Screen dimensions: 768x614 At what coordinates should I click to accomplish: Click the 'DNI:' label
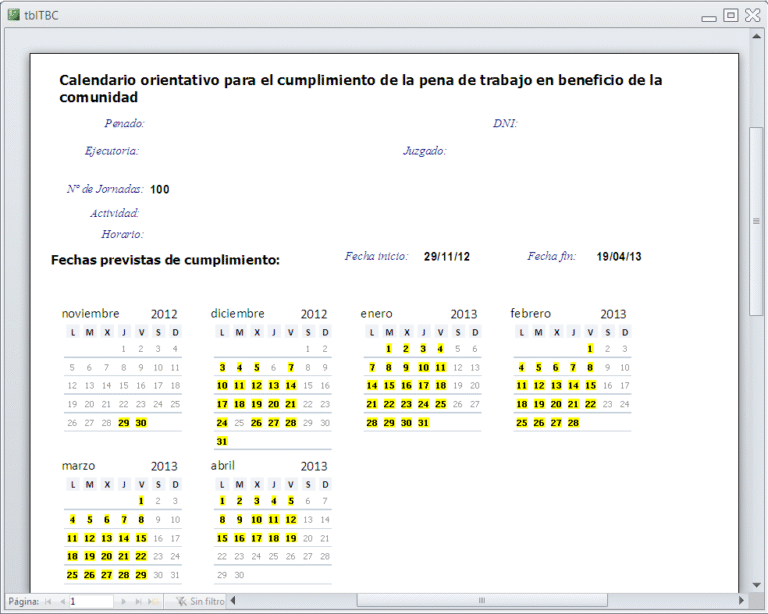click(x=505, y=123)
